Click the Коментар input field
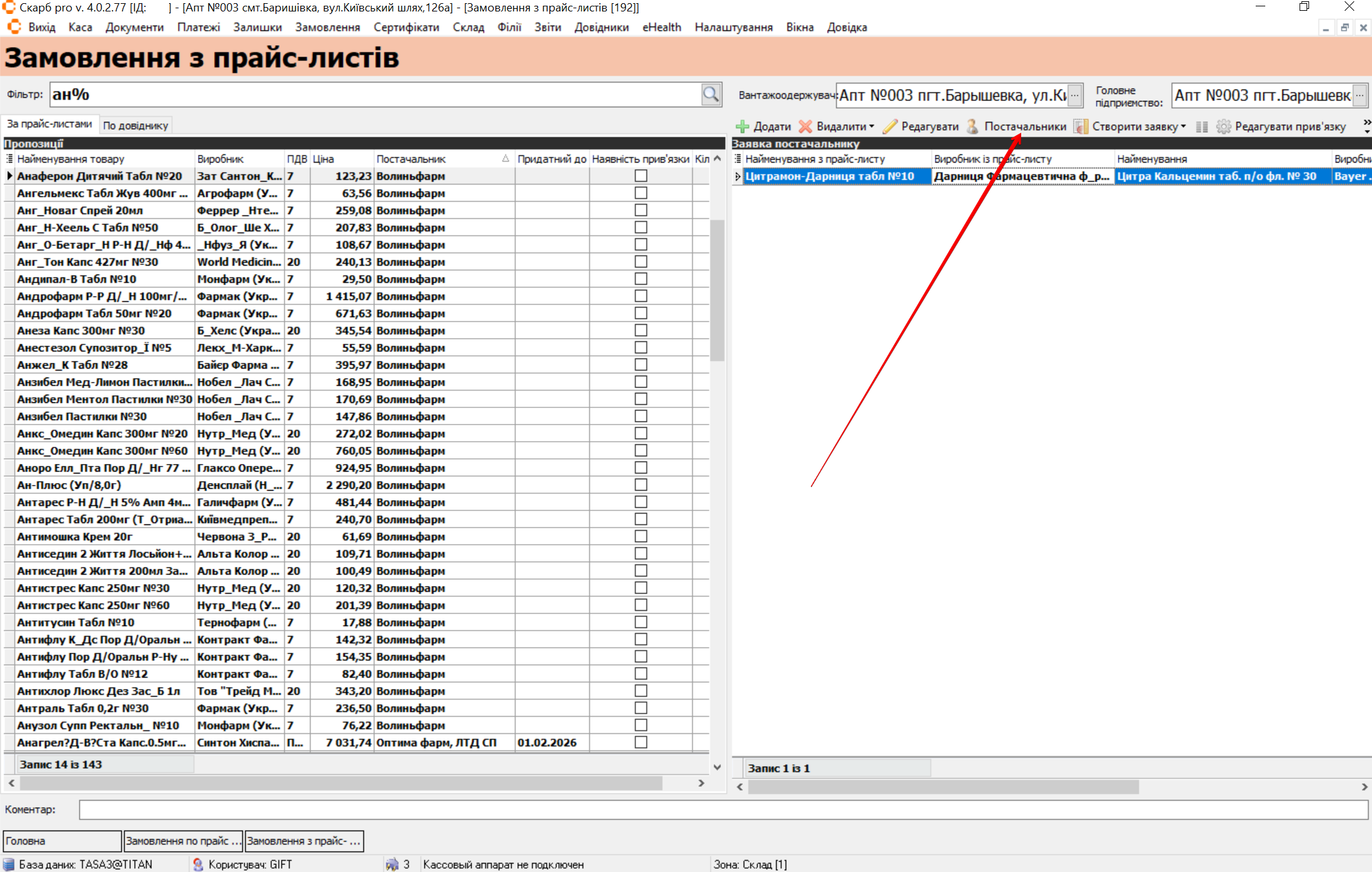The image size is (1372, 872). pyautogui.click(x=723, y=810)
